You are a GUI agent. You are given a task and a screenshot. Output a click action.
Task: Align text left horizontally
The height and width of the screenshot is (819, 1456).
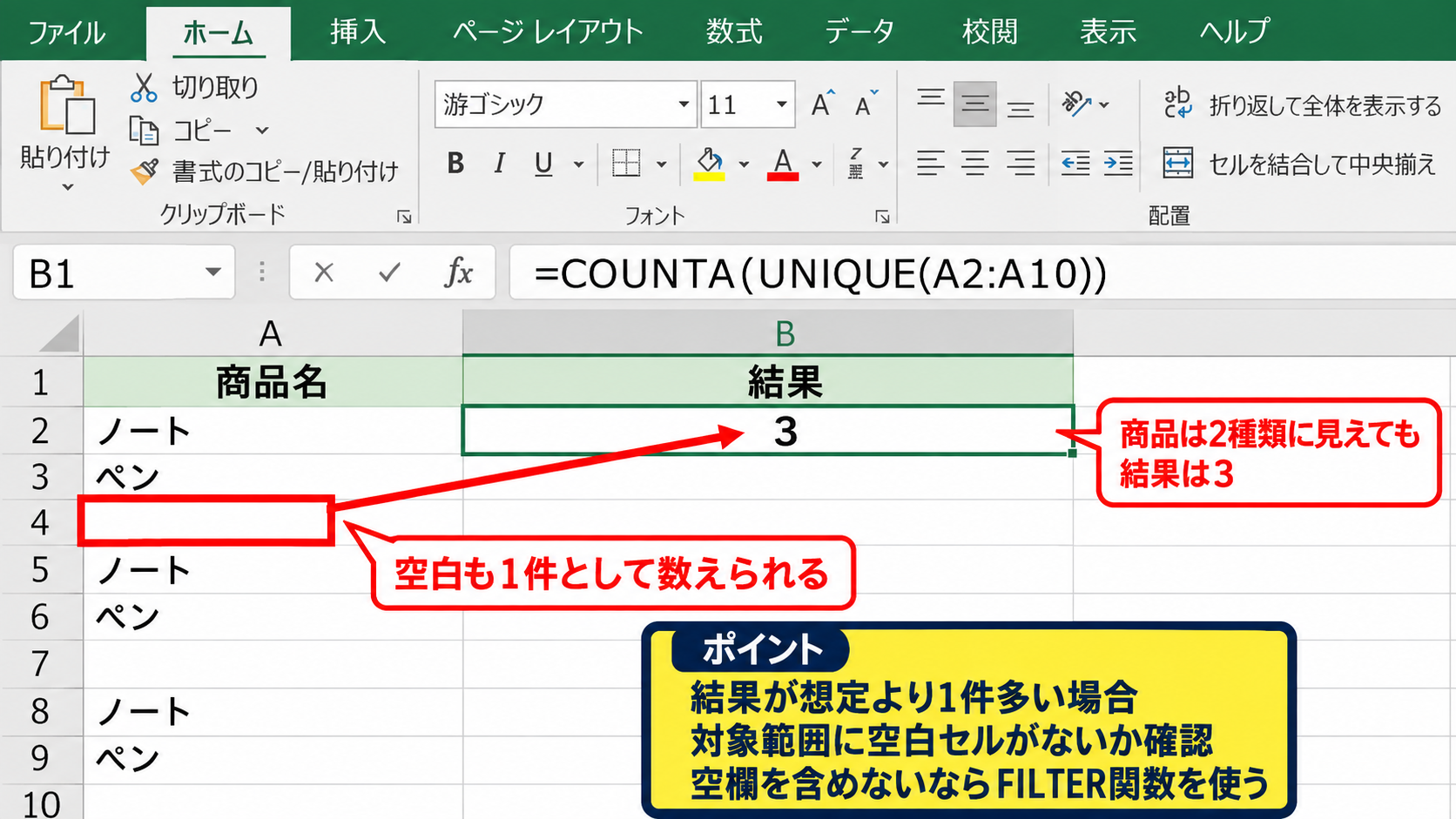click(930, 163)
